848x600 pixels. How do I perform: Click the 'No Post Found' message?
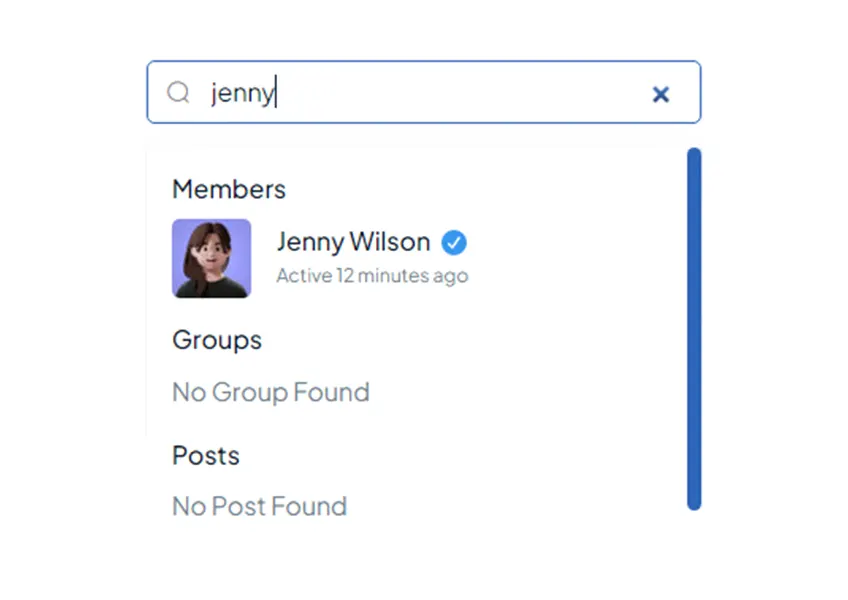pyautogui.click(x=260, y=506)
